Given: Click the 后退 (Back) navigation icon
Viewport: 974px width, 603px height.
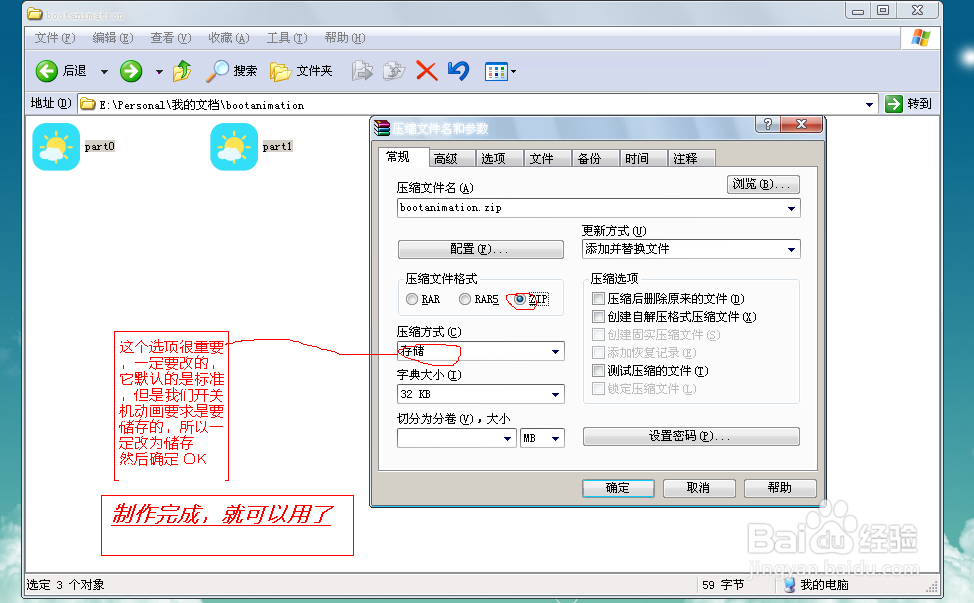Looking at the screenshot, I should [x=47, y=71].
